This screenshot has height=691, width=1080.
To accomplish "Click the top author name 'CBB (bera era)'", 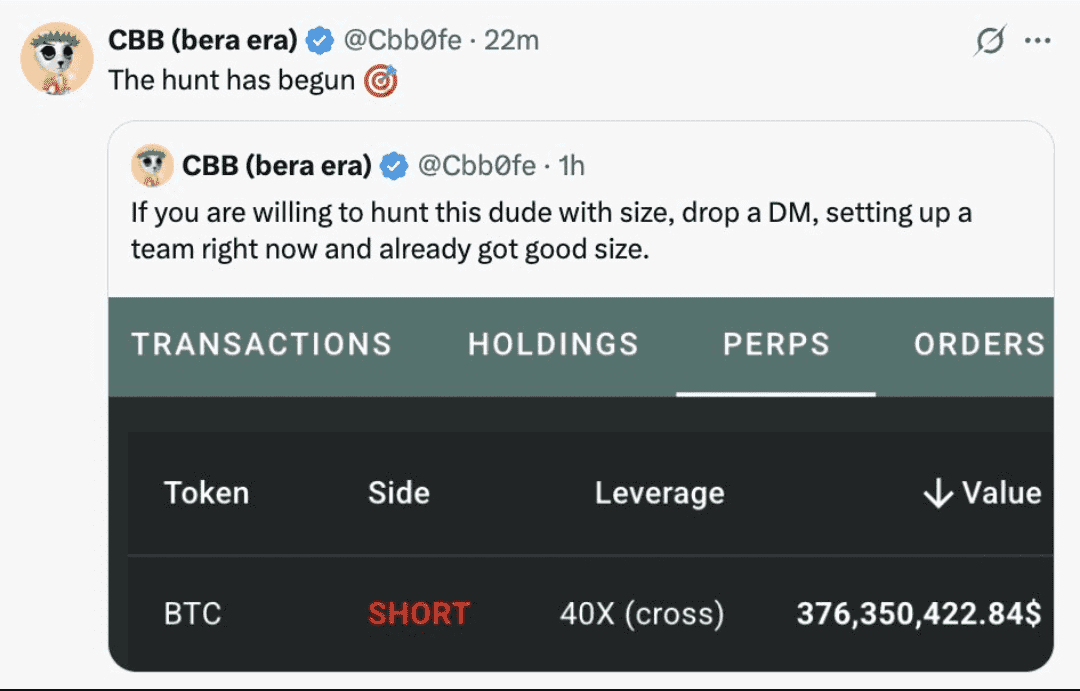I will [202, 41].
